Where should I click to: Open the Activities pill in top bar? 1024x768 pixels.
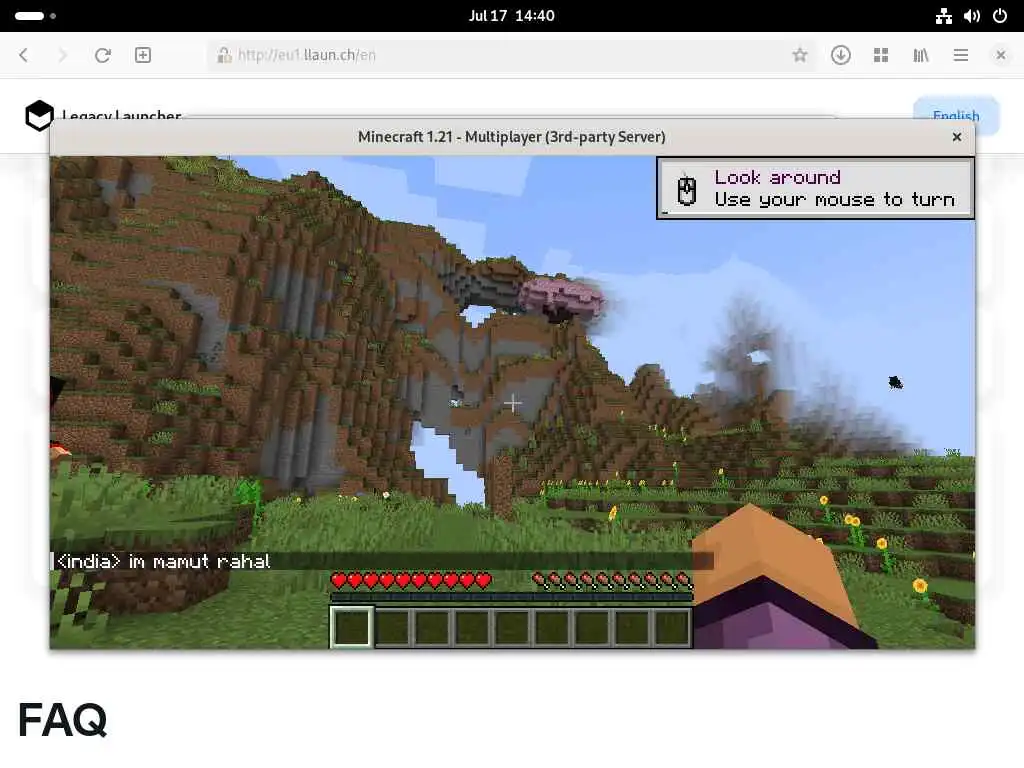click(x=35, y=16)
